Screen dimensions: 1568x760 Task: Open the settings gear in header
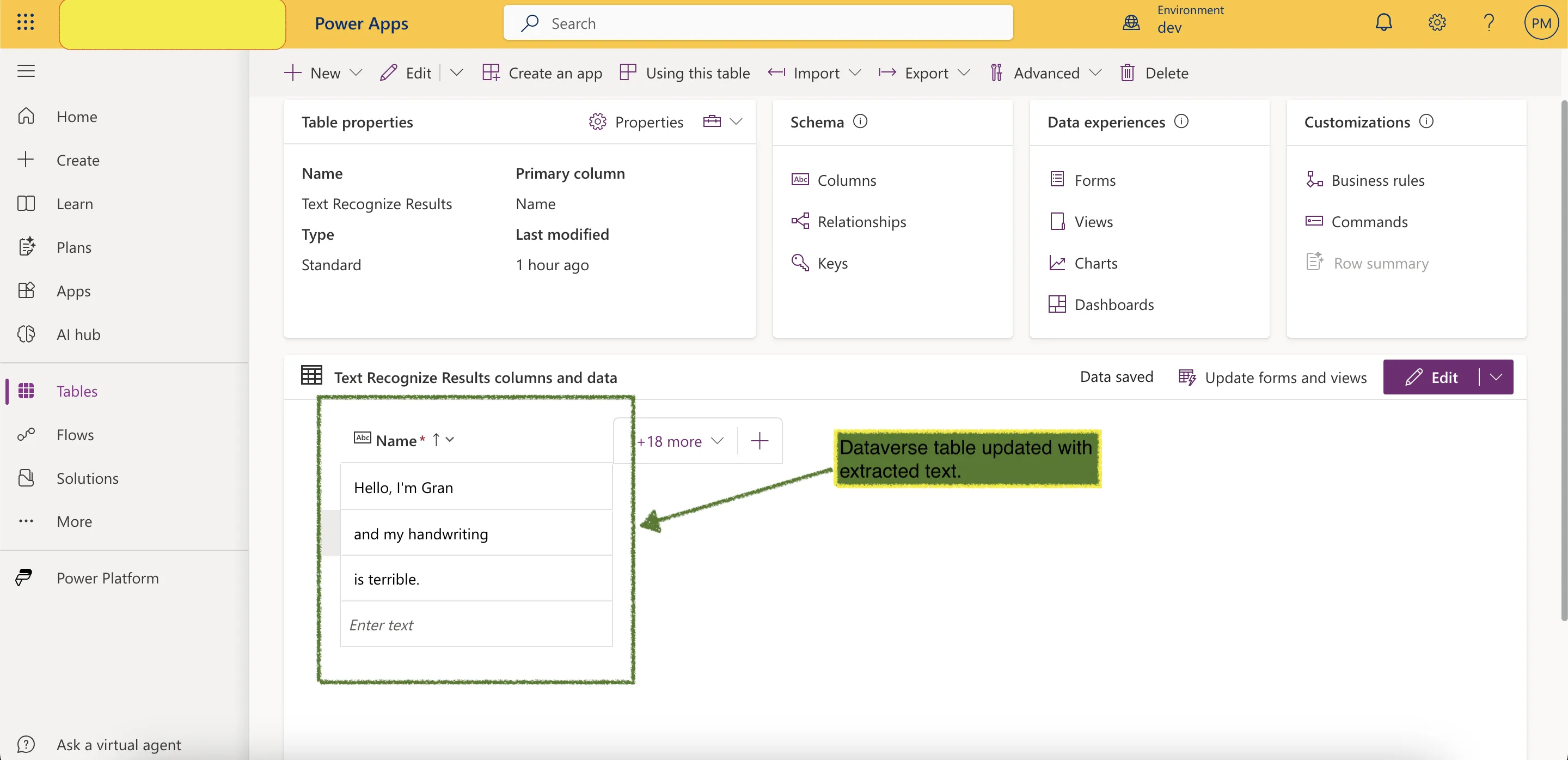coord(1437,22)
